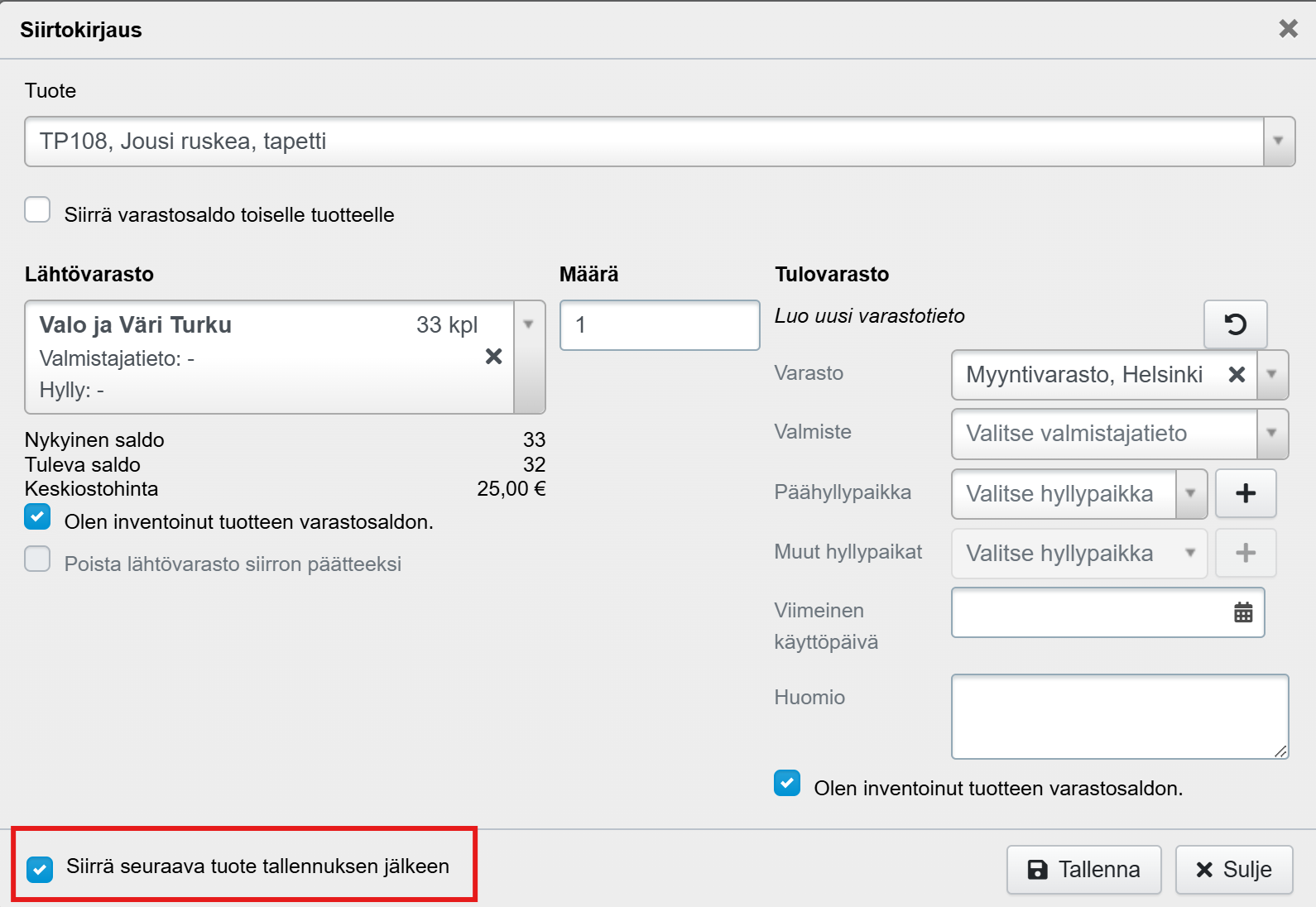Clear the Valo ja Väri Turku selection
Image resolution: width=1316 pixels, height=907 pixels.
pos(493,357)
